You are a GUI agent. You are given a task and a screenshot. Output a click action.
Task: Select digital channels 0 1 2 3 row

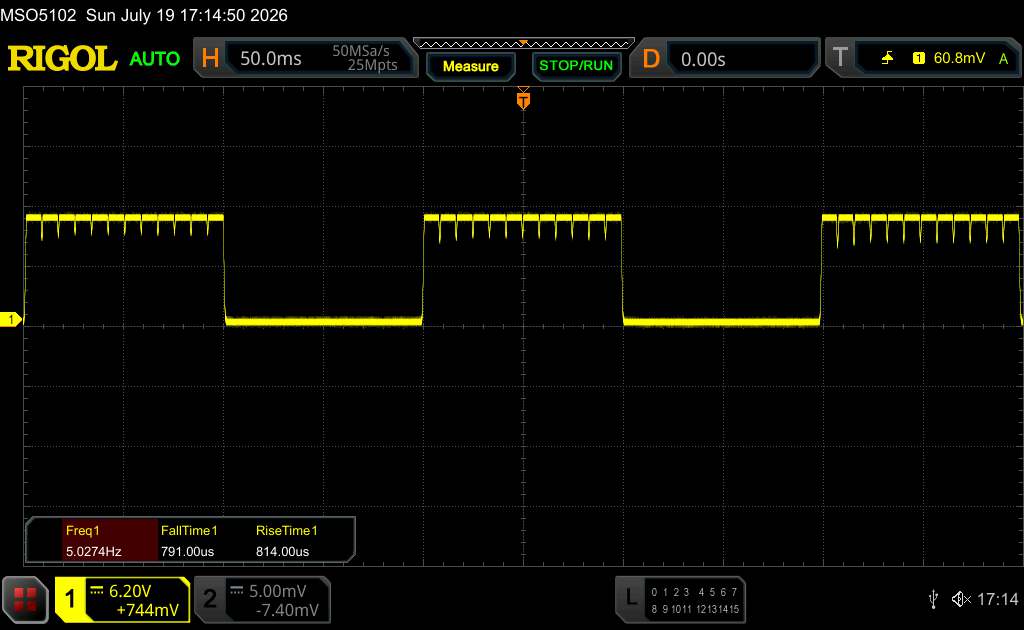670,592
